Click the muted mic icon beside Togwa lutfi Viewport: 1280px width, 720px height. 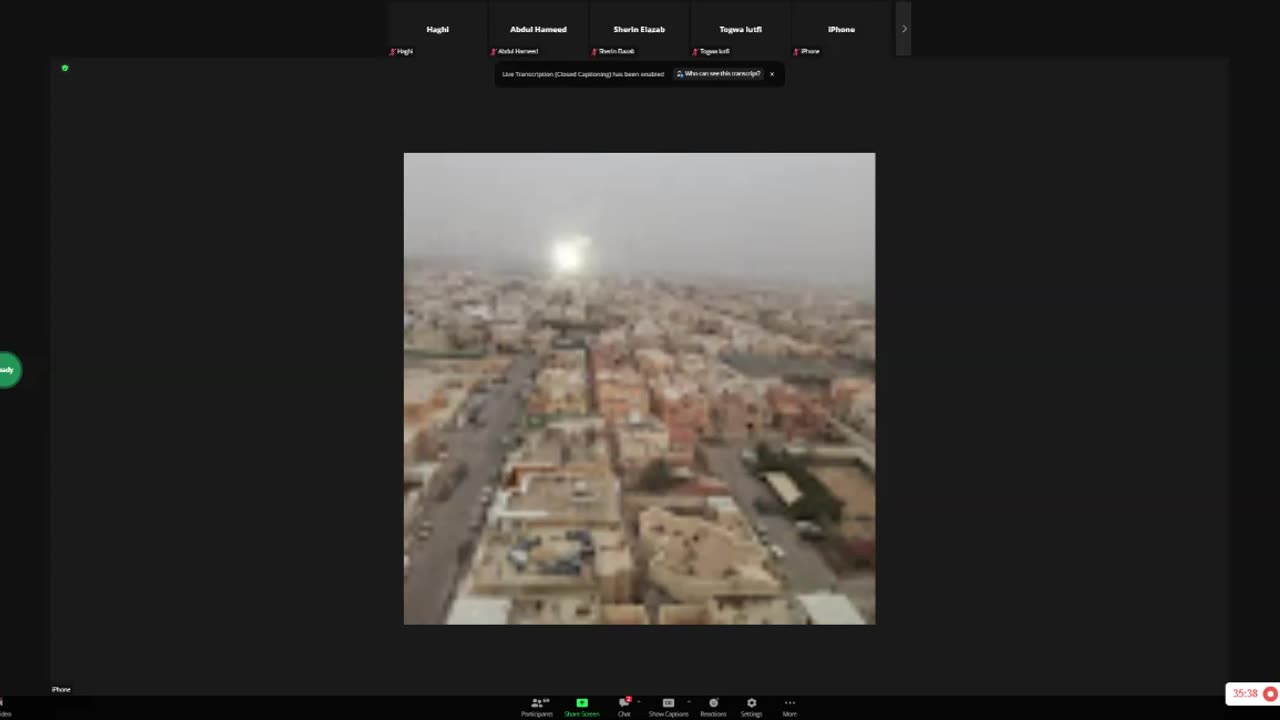695,51
